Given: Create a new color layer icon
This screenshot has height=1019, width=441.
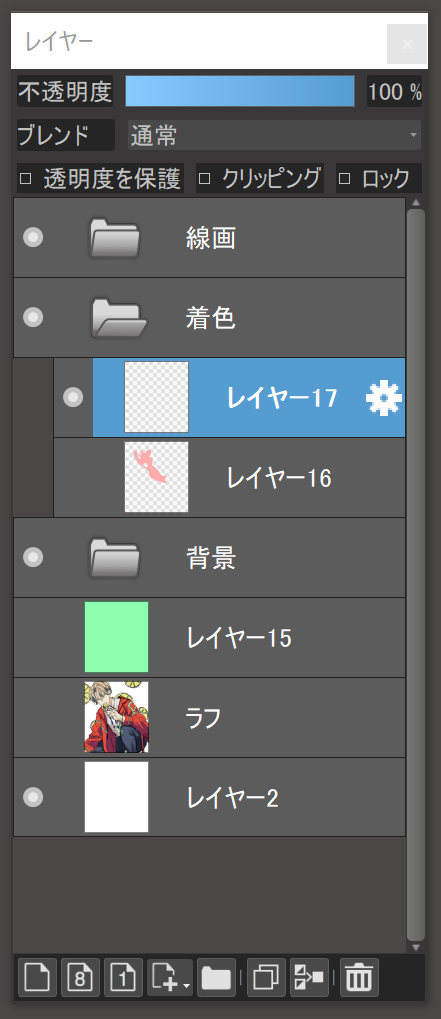Looking at the screenshot, I should tap(38, 977).
